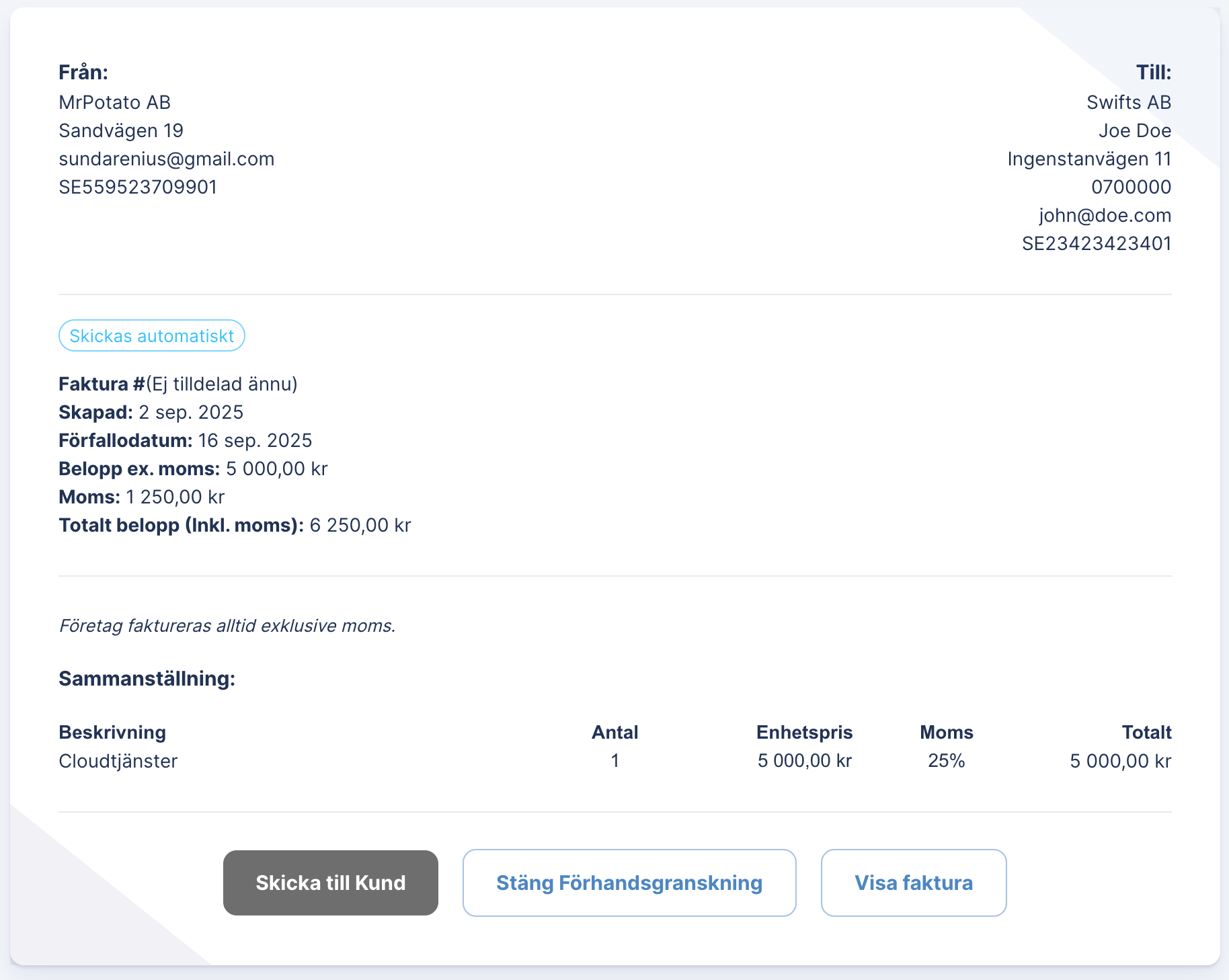The height and width of the screenshot is (980, 1229).
Task: Click the sender email sundarenius@gmail.com
Action: 167,159
